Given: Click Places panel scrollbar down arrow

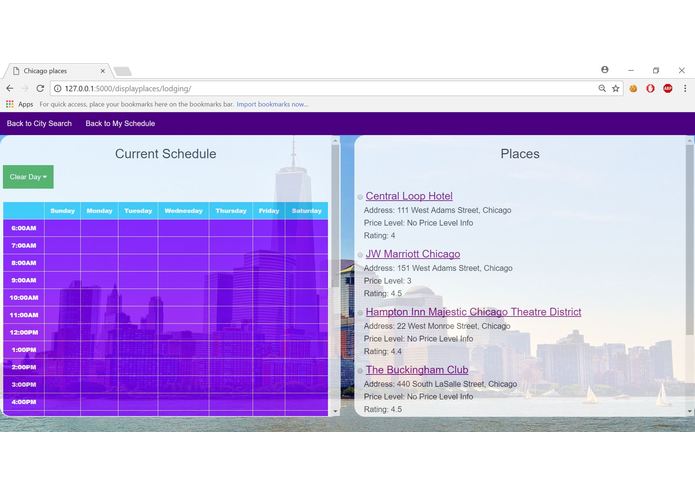Looking at the screenshot, I should pos(689,411).
